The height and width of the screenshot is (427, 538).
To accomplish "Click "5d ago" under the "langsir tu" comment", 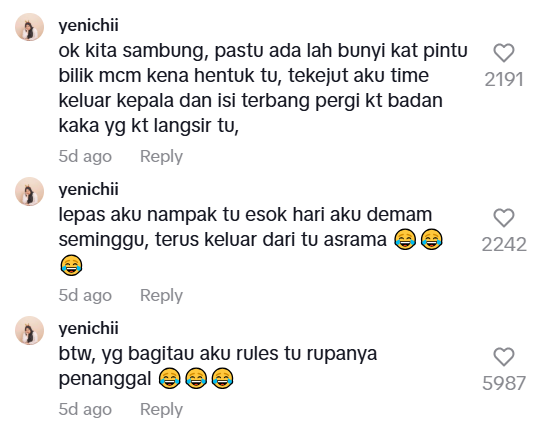I will point(85,157).
